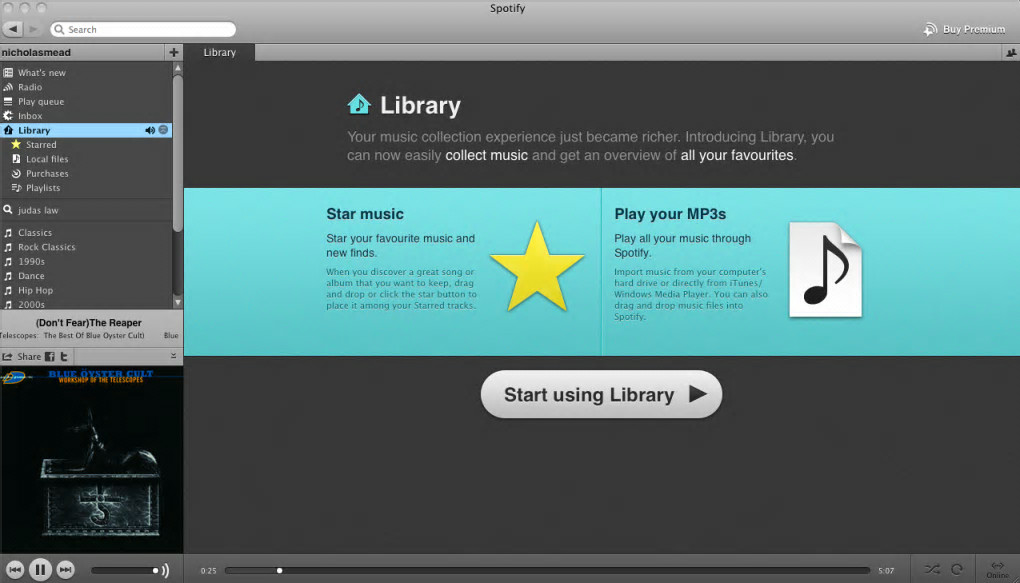Share the track on Twitter
This screenshot has width=1020, height=583.
pyautogui.click(x=64, y=357)
